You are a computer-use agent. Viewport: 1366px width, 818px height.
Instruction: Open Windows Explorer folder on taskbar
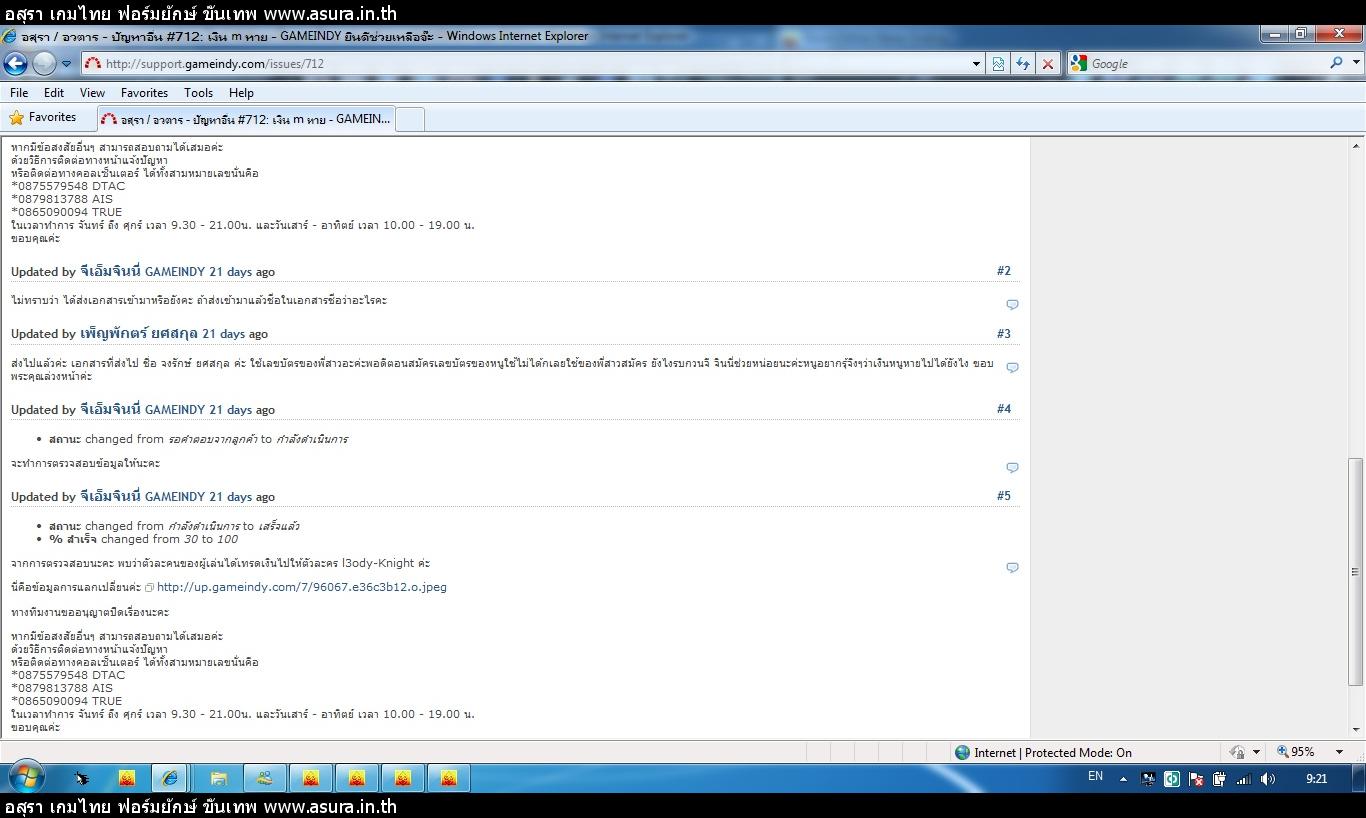pos(218,778)
